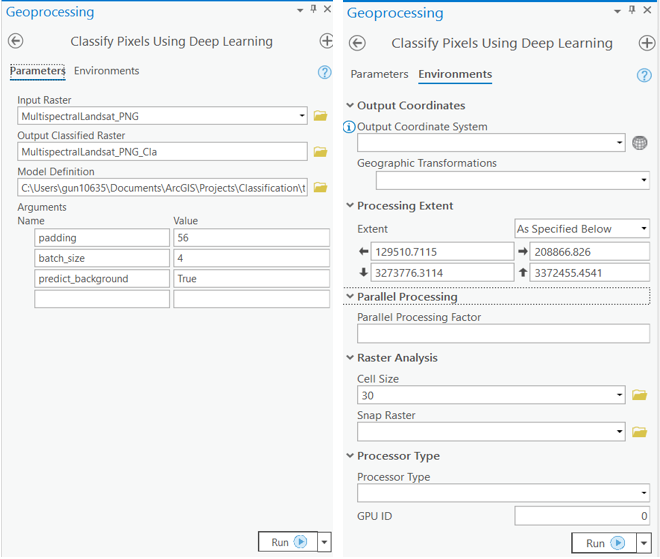Click Run button in left pane

[287, 542]
